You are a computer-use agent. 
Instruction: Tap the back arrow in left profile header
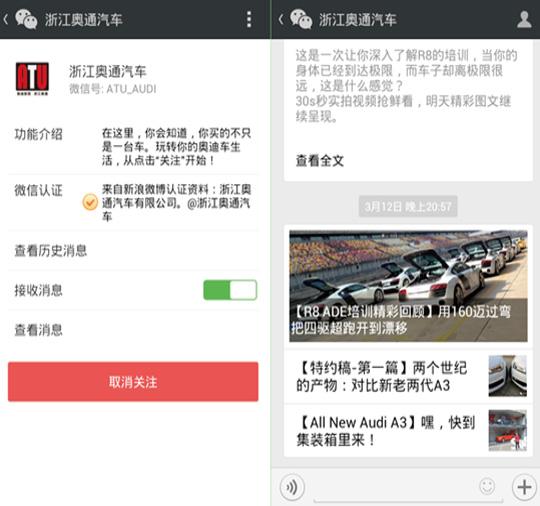tap(6, 19)
